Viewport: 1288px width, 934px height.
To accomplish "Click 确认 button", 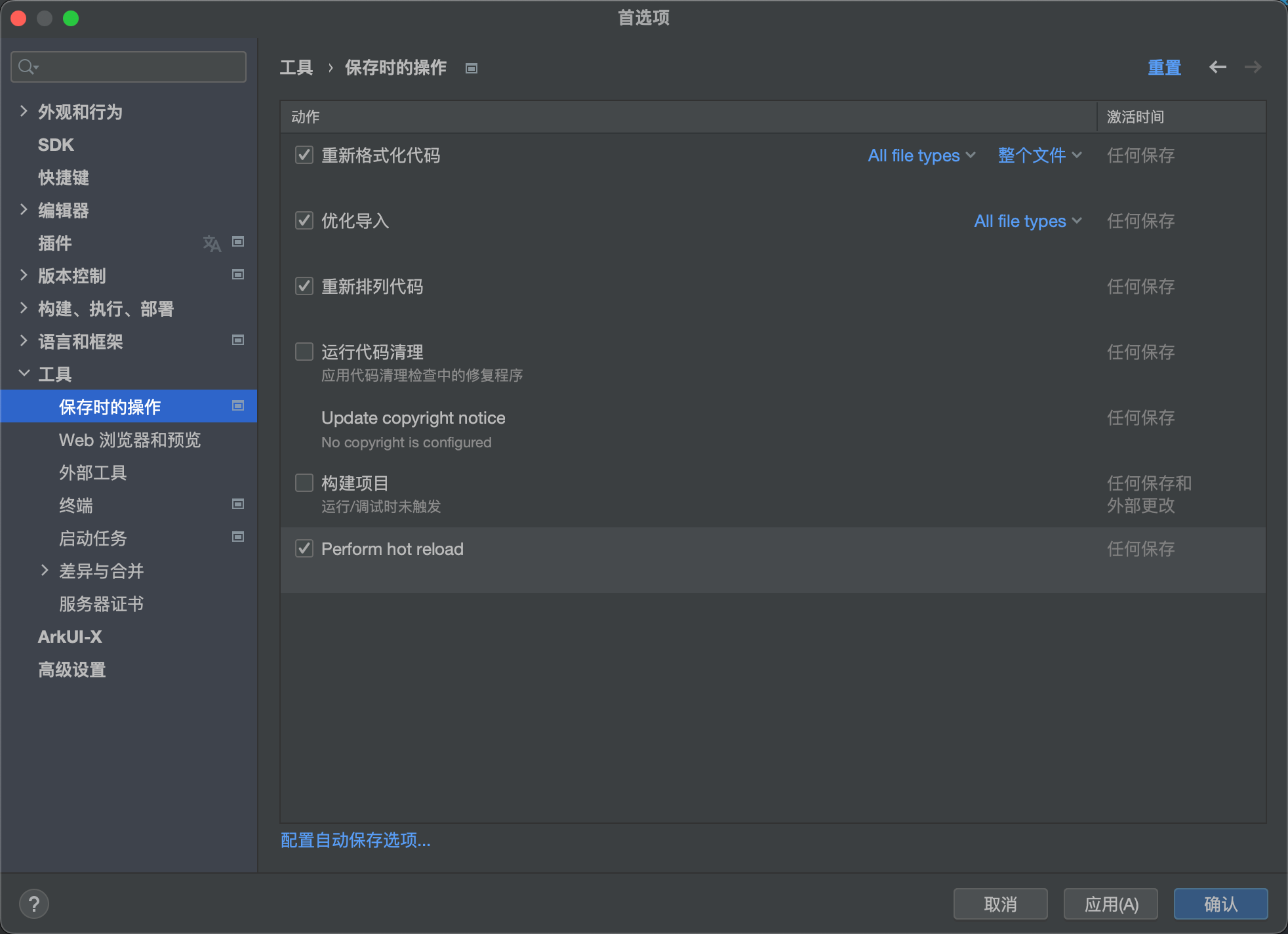I will point(1220,904).
